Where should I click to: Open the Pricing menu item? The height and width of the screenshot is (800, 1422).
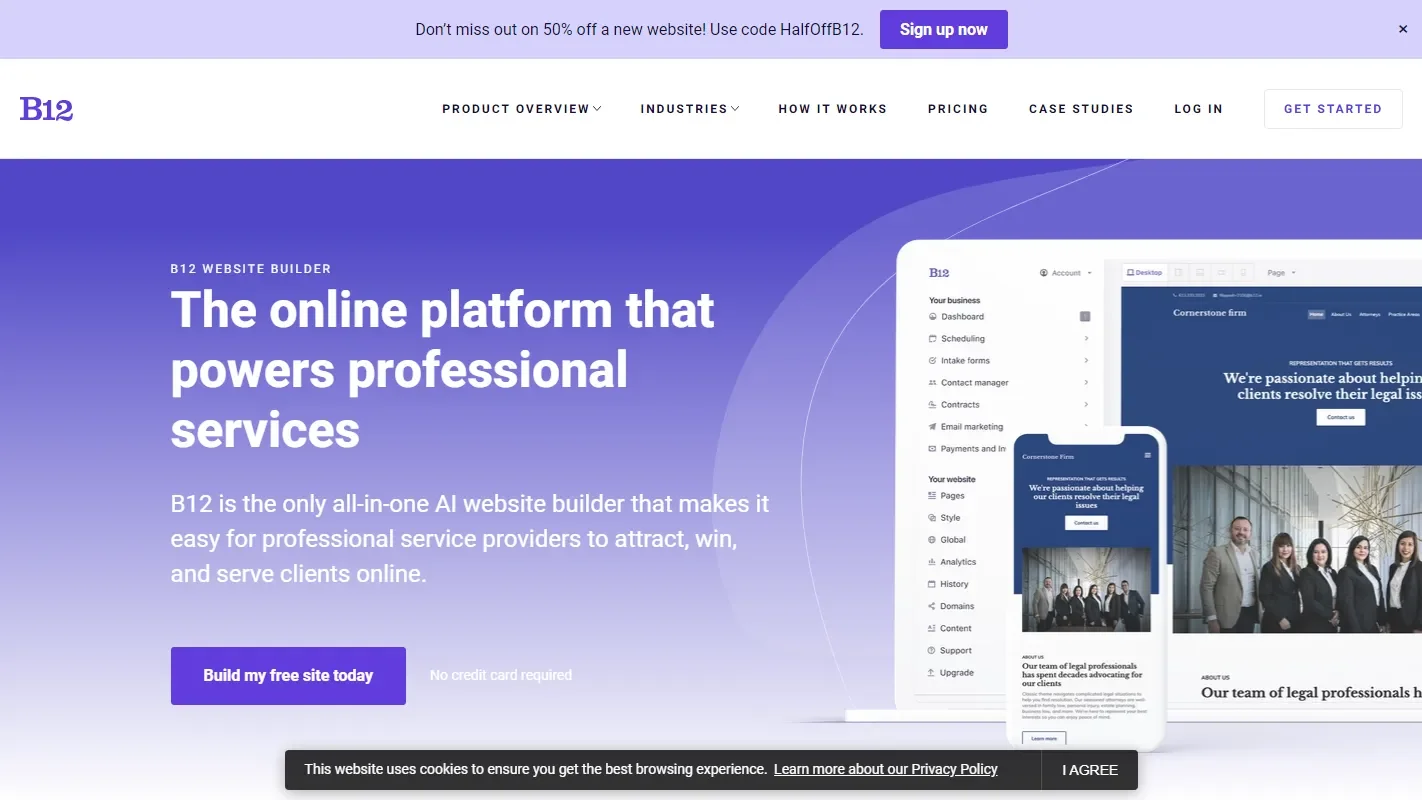pyautogui.click(x=957, y=109)
